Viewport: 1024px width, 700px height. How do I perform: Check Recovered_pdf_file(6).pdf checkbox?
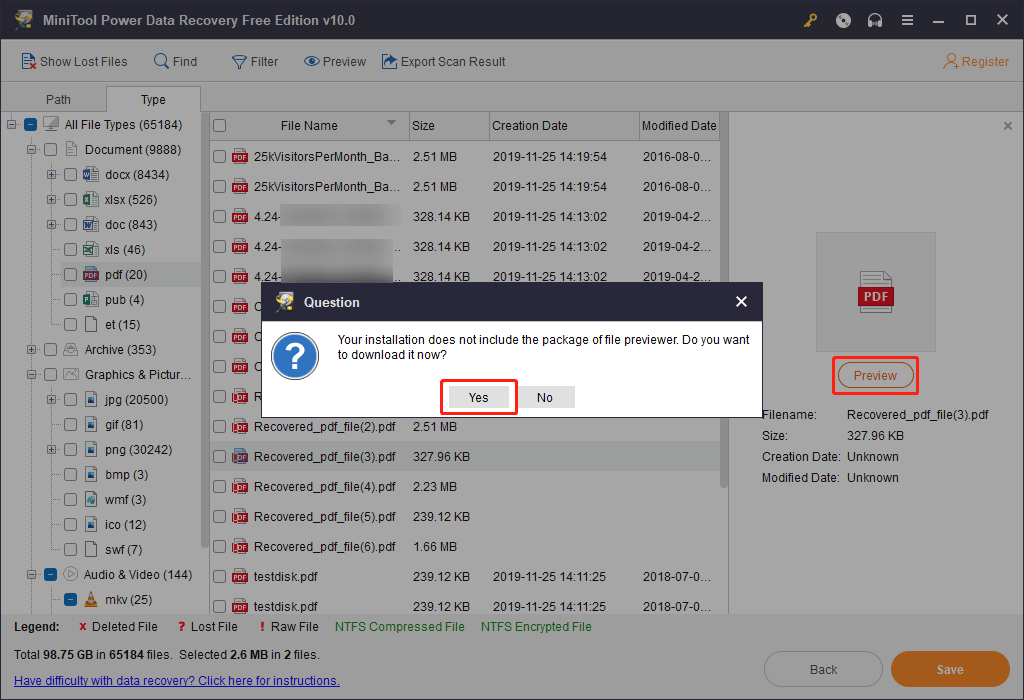coord(220,547)
